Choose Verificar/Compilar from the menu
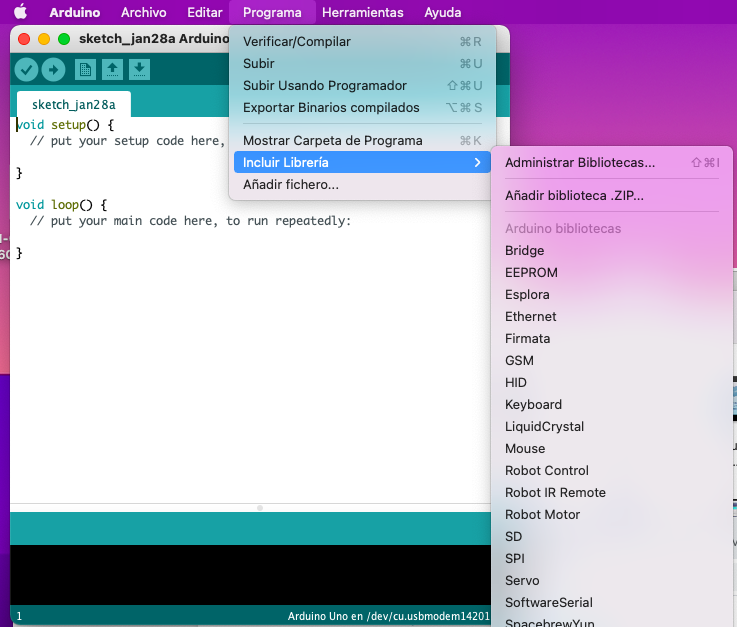 click(362, 42)
